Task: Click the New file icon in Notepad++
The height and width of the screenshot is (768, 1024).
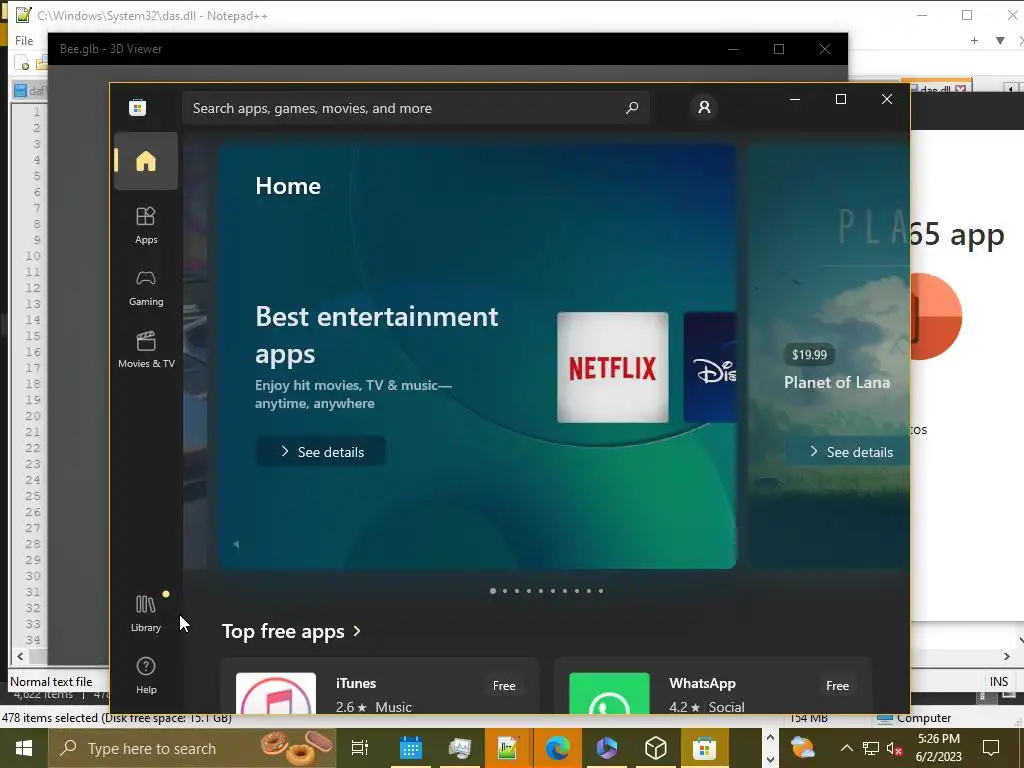Action: (21, 63)
